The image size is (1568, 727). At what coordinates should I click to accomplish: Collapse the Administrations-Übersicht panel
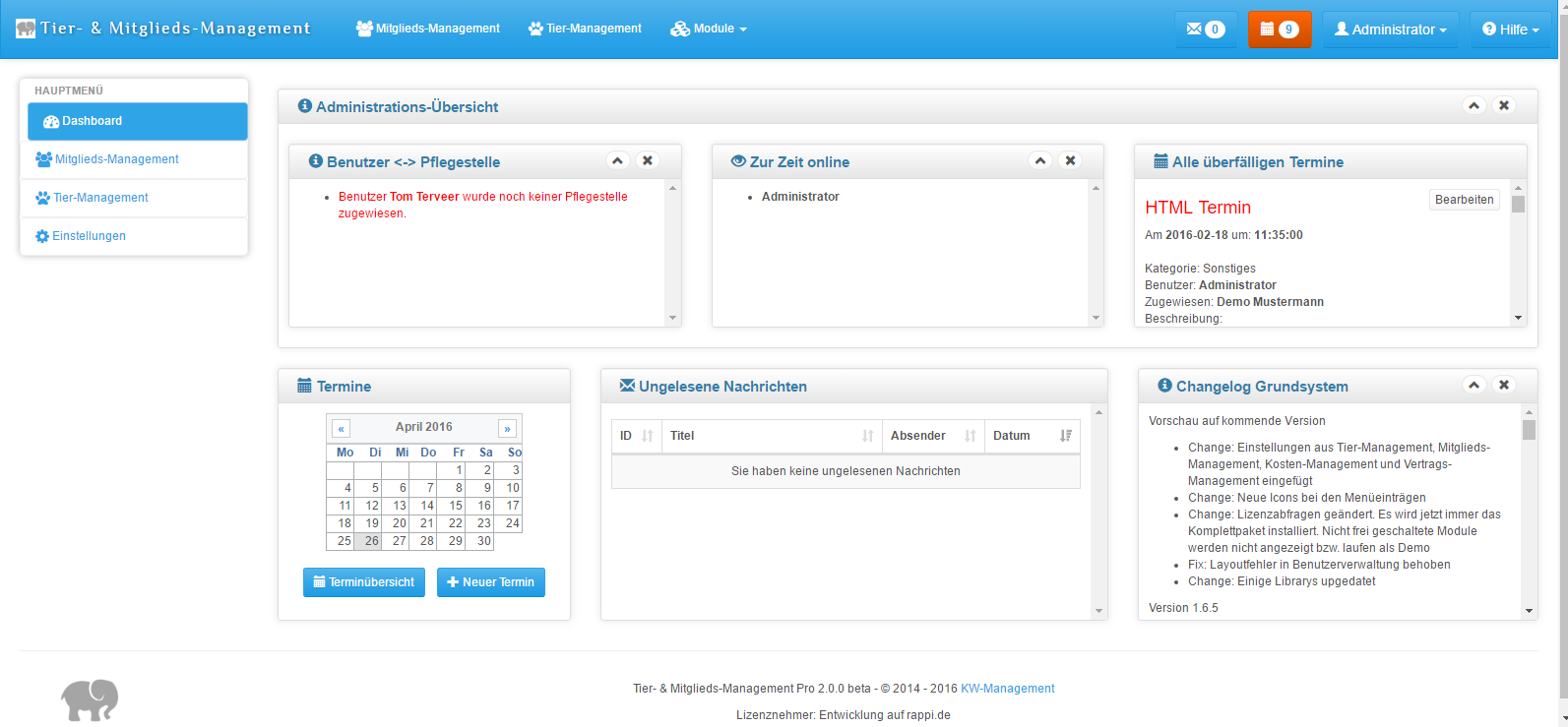1474,105
